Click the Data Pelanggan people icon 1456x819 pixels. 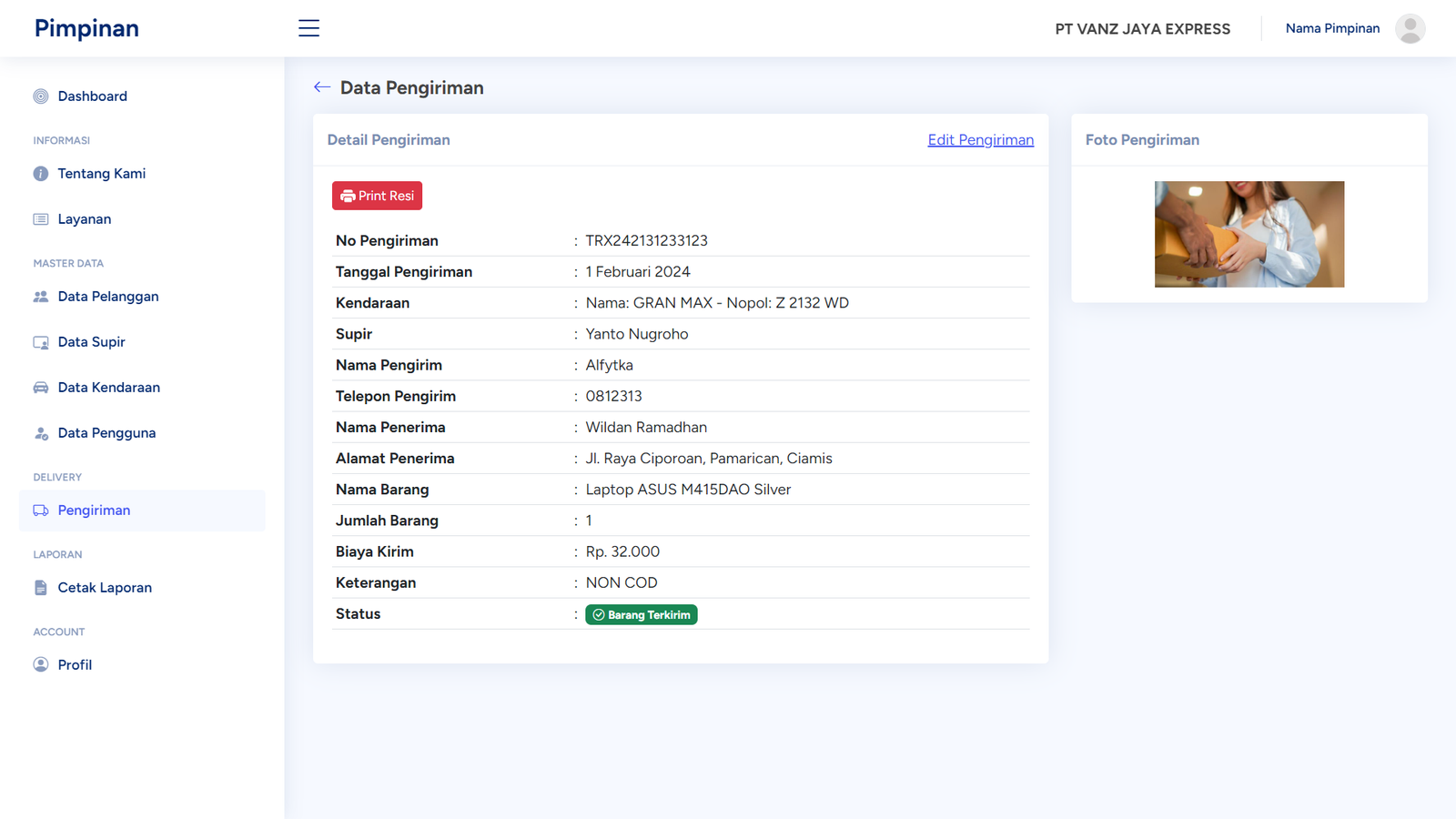41,297
